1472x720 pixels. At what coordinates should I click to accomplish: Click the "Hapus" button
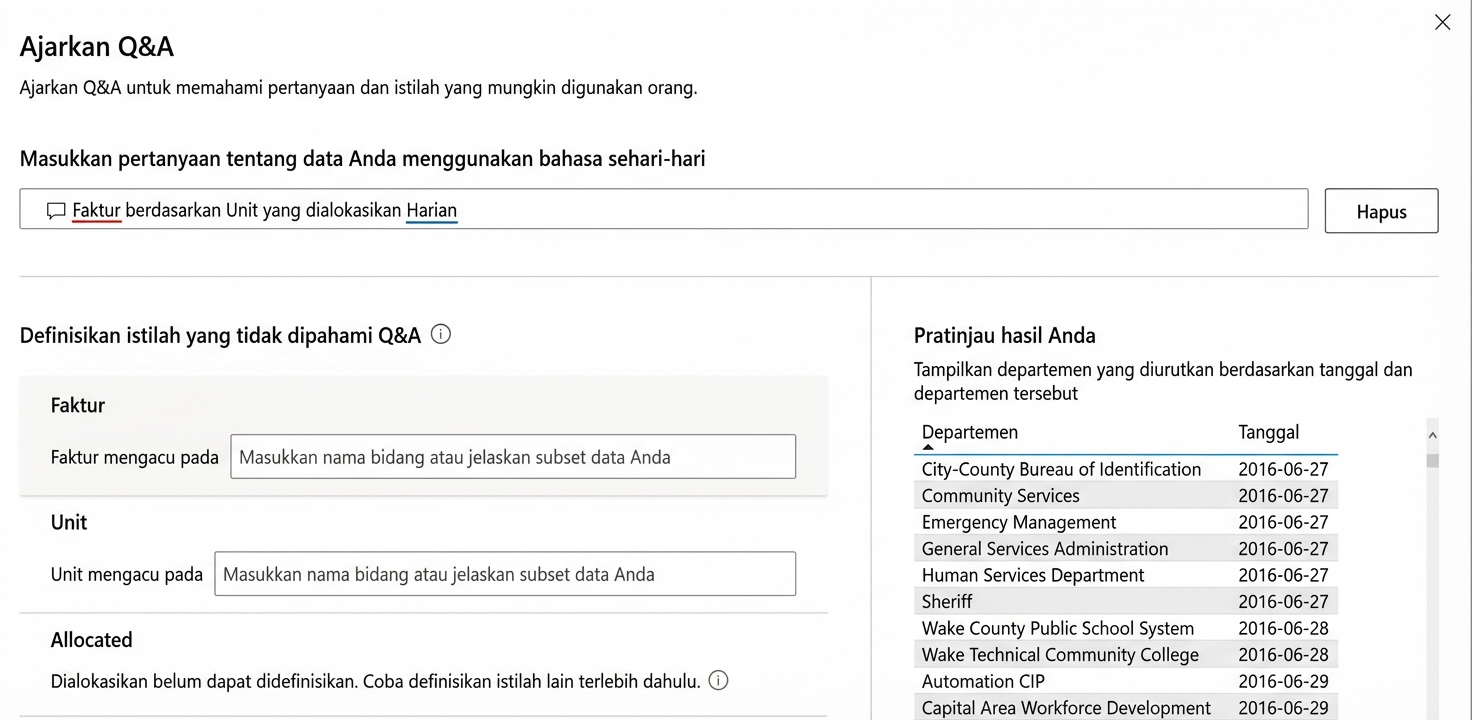(1380, 211)
